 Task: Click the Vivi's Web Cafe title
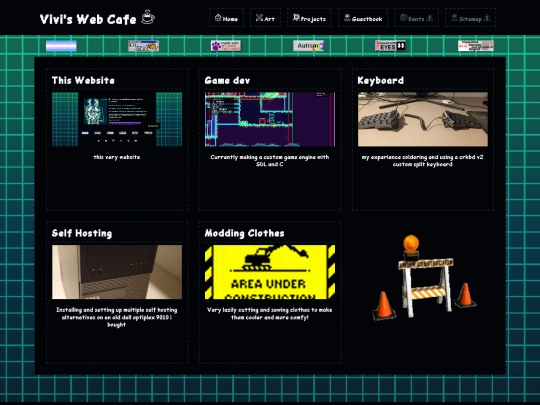point(88,19)
